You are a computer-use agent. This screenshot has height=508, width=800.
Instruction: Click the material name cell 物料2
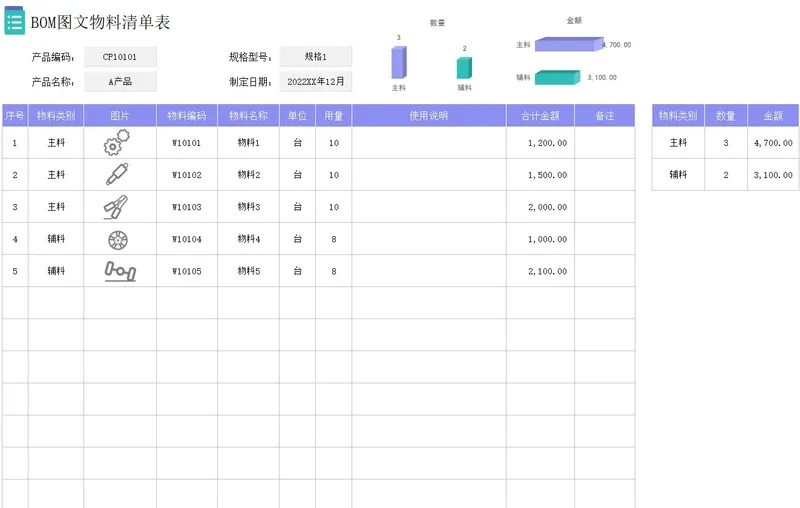[x=248, y=175]
